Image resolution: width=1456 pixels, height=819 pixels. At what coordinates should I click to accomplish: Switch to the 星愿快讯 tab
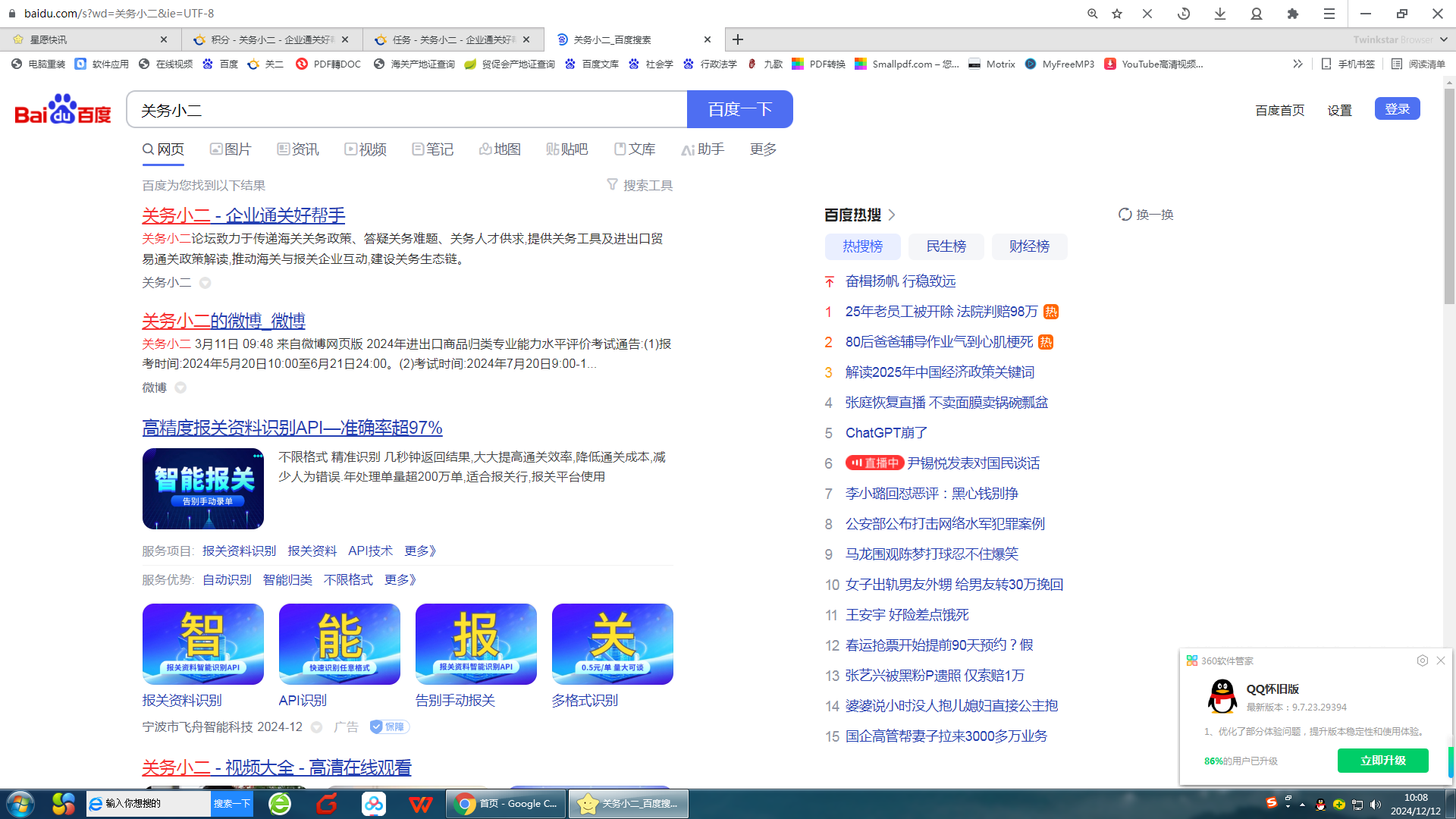[90, 39]
